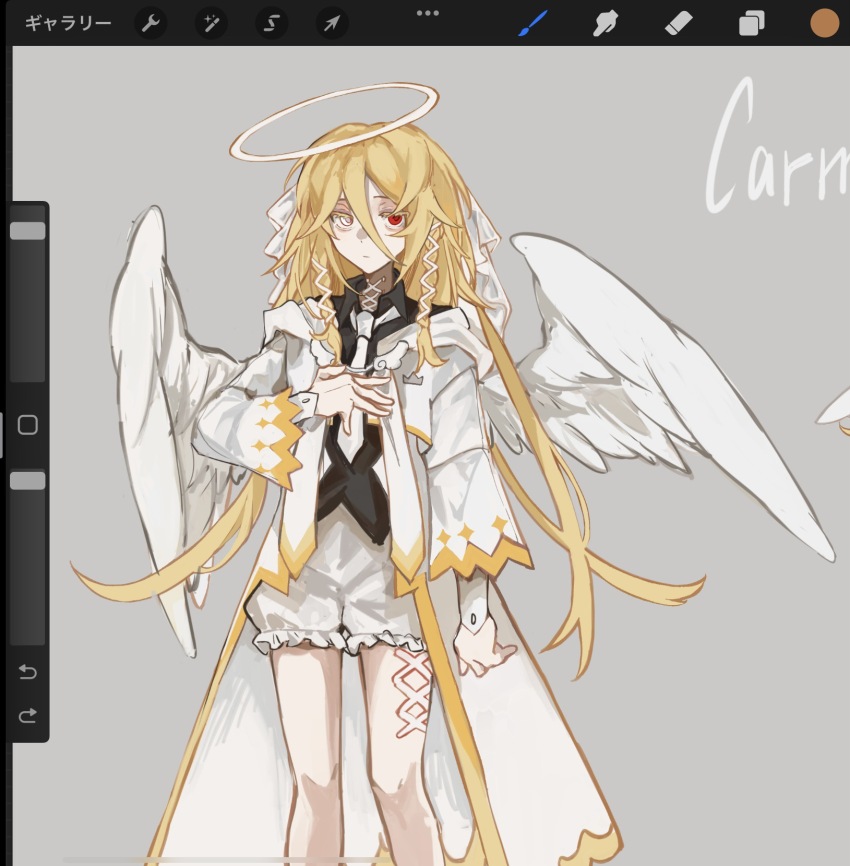The image size is (850, 866).
Task: Tap the Redo arrow in the sidebar
Action: click(27, 716)
